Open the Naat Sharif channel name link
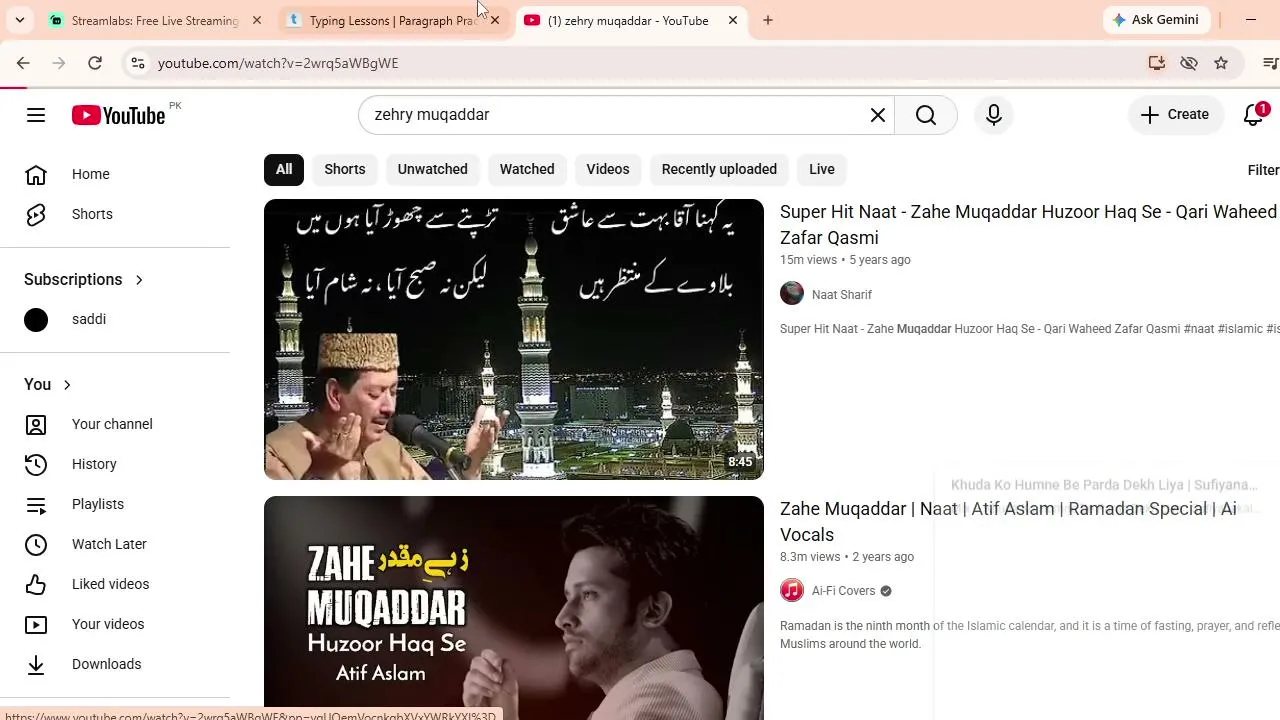Screen dimensions: 1280x720 842,295
